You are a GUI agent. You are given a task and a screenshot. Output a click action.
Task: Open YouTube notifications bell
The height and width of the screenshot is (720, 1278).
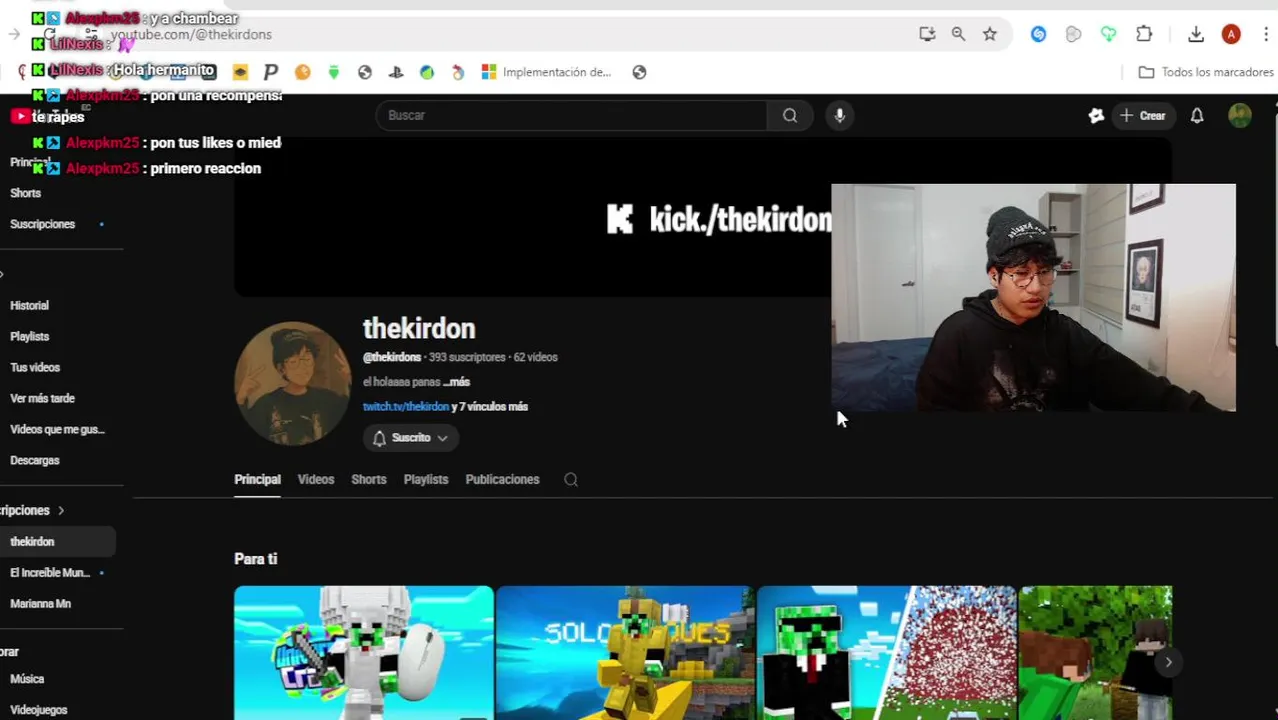1197,116
